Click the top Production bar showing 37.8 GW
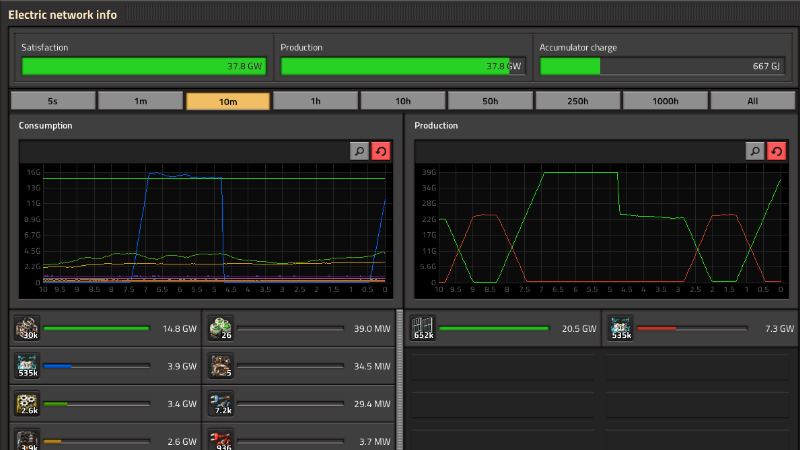Image resolution: width=800 pixels, height=450 pixels. [x=403, y=66]
